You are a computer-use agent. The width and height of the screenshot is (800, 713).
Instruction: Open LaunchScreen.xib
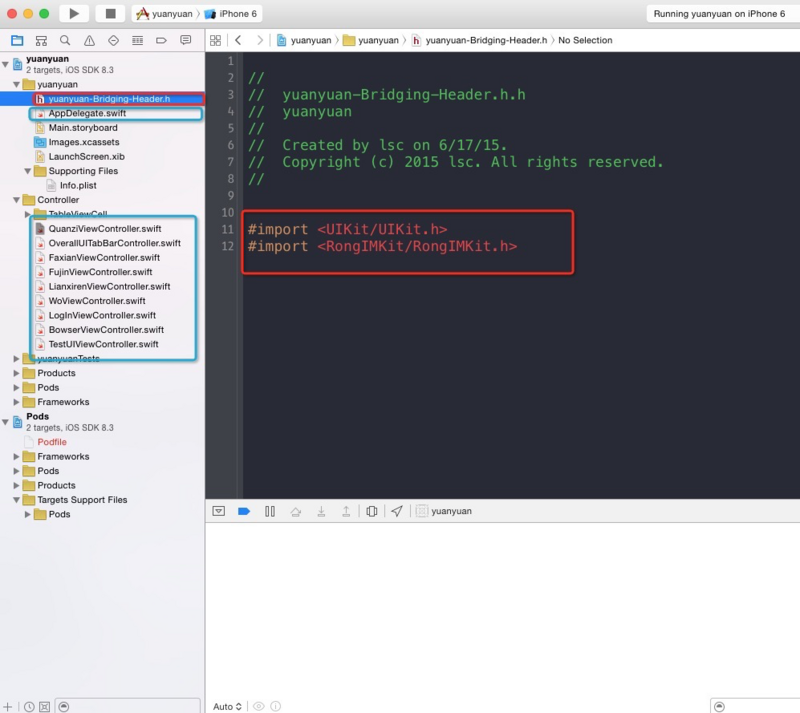click(102, 157)
